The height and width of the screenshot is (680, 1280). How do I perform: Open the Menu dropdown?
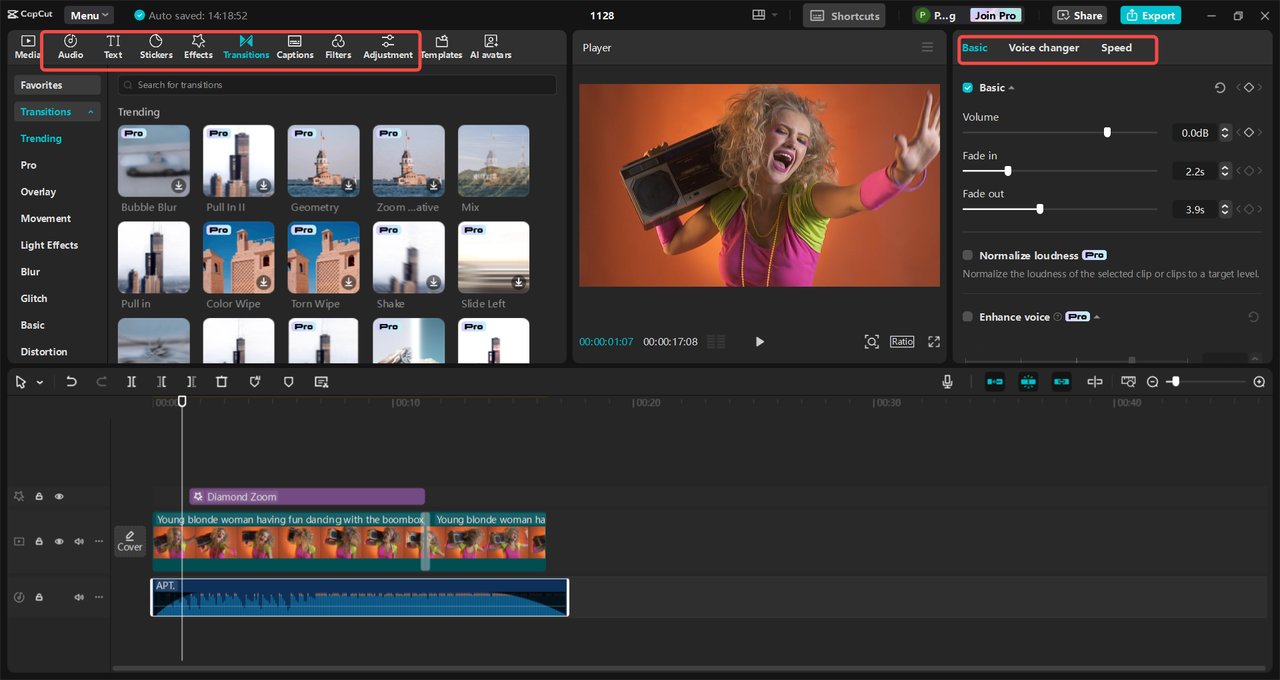pos(89,16)
